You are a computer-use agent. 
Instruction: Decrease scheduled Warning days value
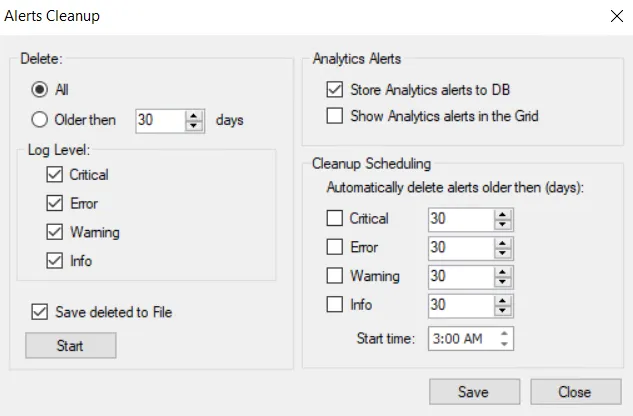[503, 282]
